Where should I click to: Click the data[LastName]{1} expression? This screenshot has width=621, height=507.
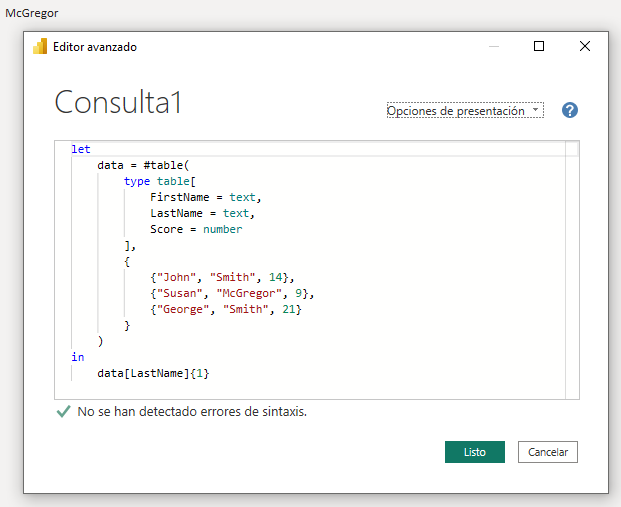tap(153, 373)
